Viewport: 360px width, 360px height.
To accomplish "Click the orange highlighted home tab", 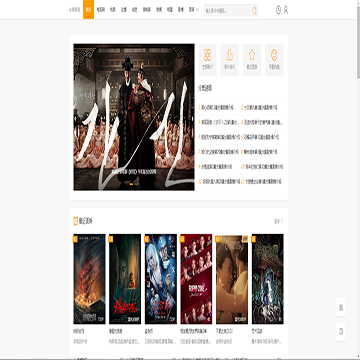I will (88, 10).
